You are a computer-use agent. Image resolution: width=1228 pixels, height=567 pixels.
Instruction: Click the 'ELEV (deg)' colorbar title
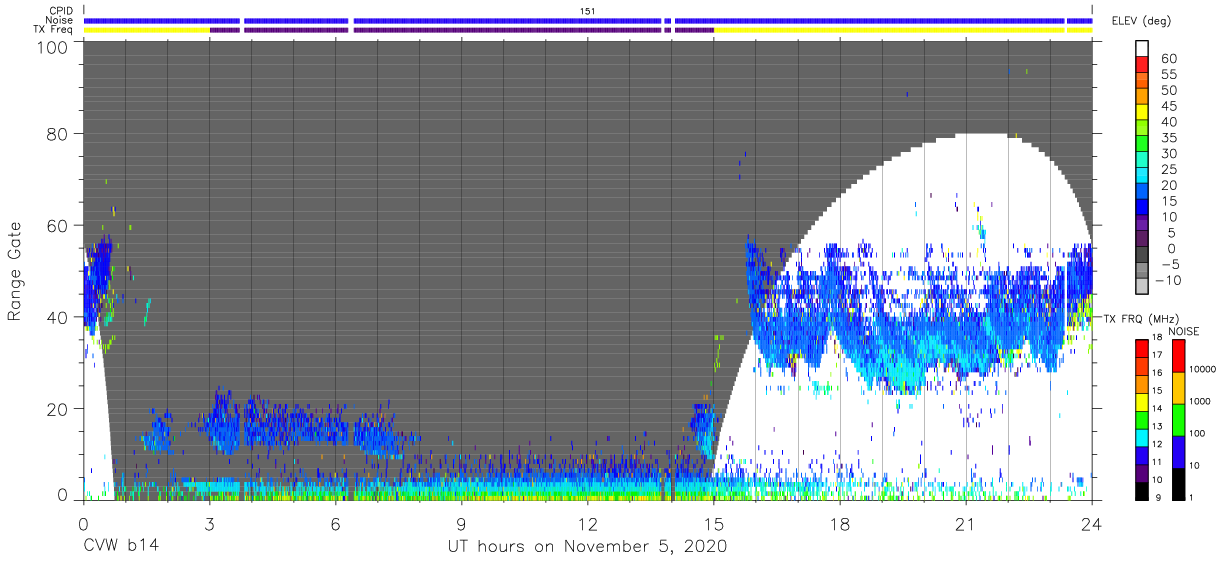[1141, 21]
